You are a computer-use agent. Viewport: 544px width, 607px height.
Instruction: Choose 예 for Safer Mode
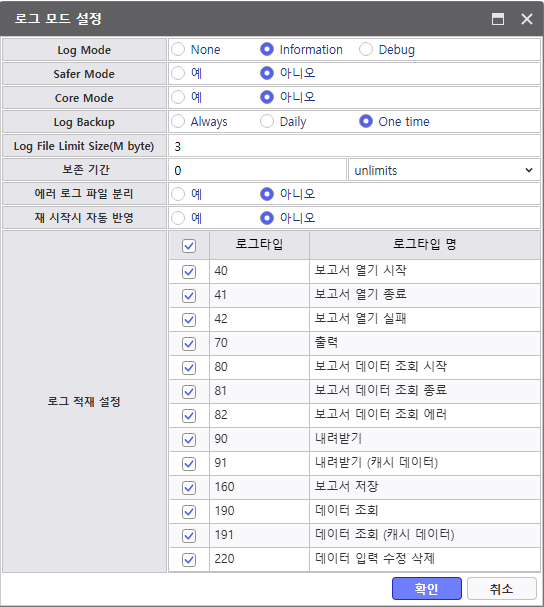(x=178, y=73)
